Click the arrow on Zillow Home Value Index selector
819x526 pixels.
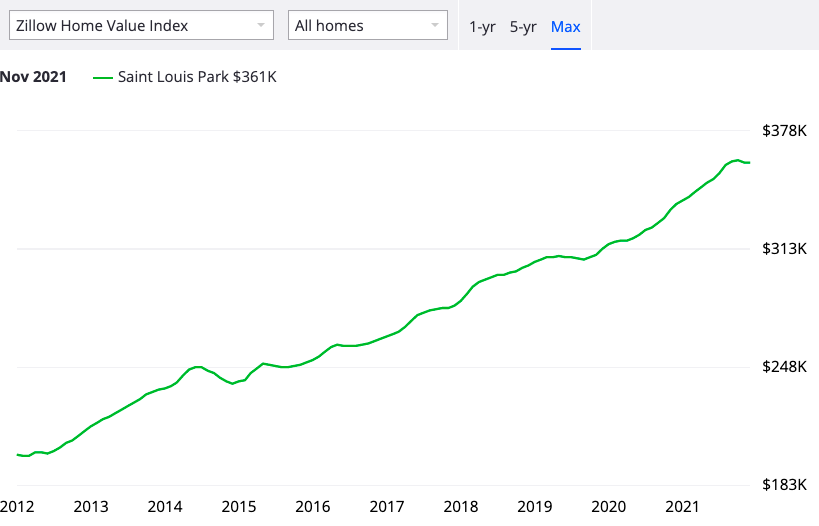tap(261, 25)
